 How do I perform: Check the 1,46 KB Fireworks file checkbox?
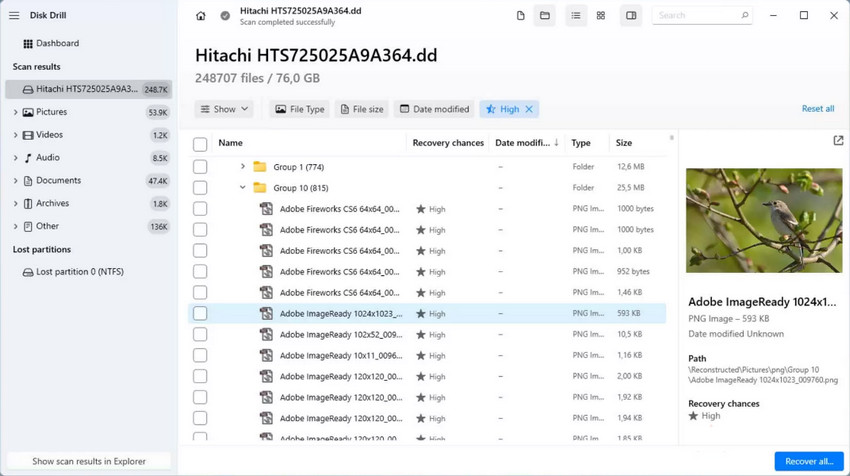click(200, 293)
